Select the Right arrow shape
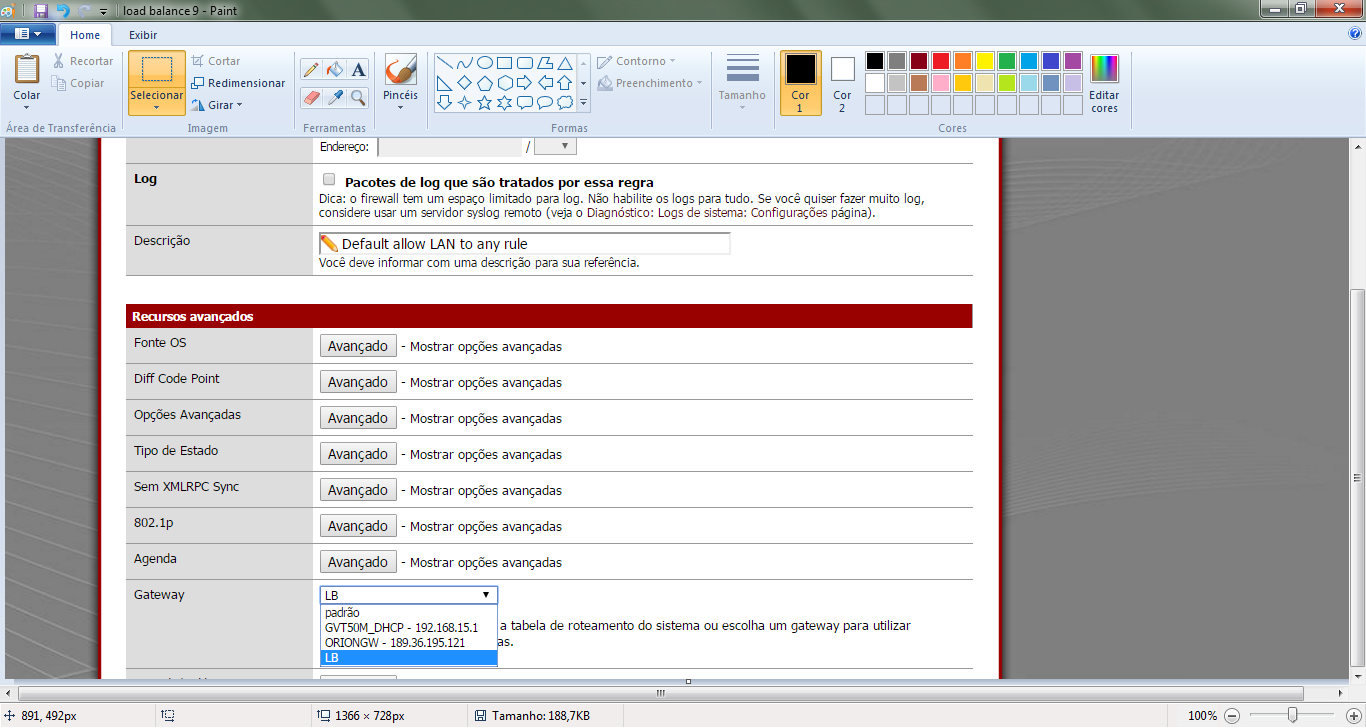This screenshot has width=1366, height=728. [x=525, y=82]
